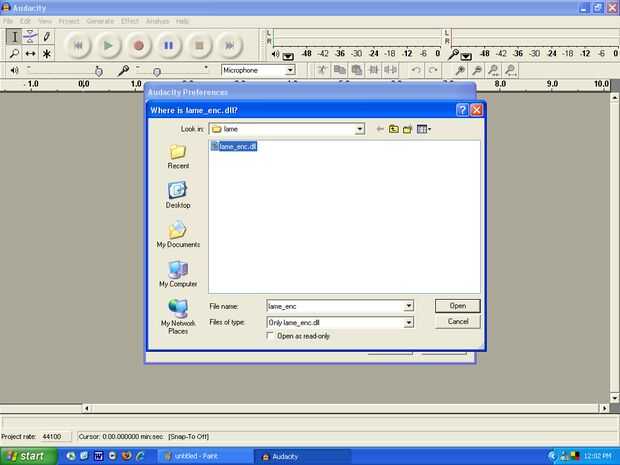Click the Undo arrow icon
The image size is (620, 465).
[416, 70]
